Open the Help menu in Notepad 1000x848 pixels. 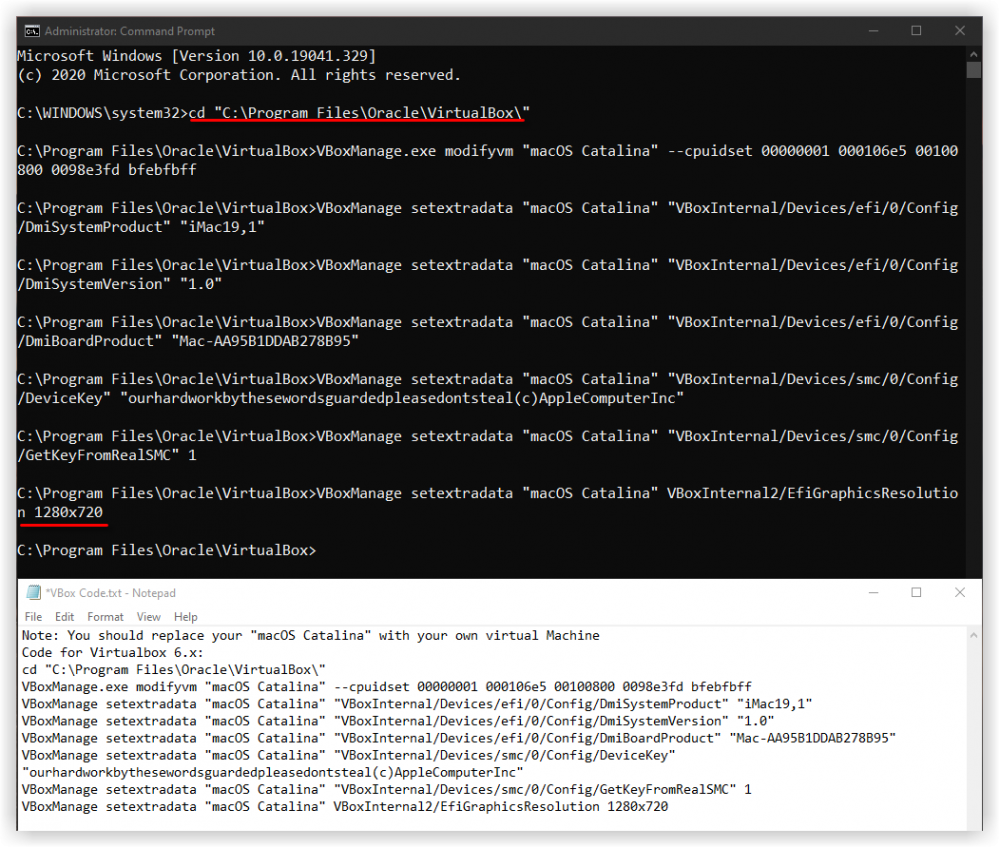pos(185,616)
